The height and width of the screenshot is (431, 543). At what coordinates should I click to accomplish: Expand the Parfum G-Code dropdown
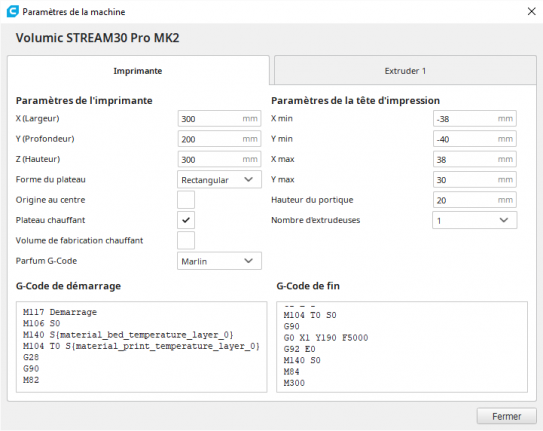tap(219, 261)
